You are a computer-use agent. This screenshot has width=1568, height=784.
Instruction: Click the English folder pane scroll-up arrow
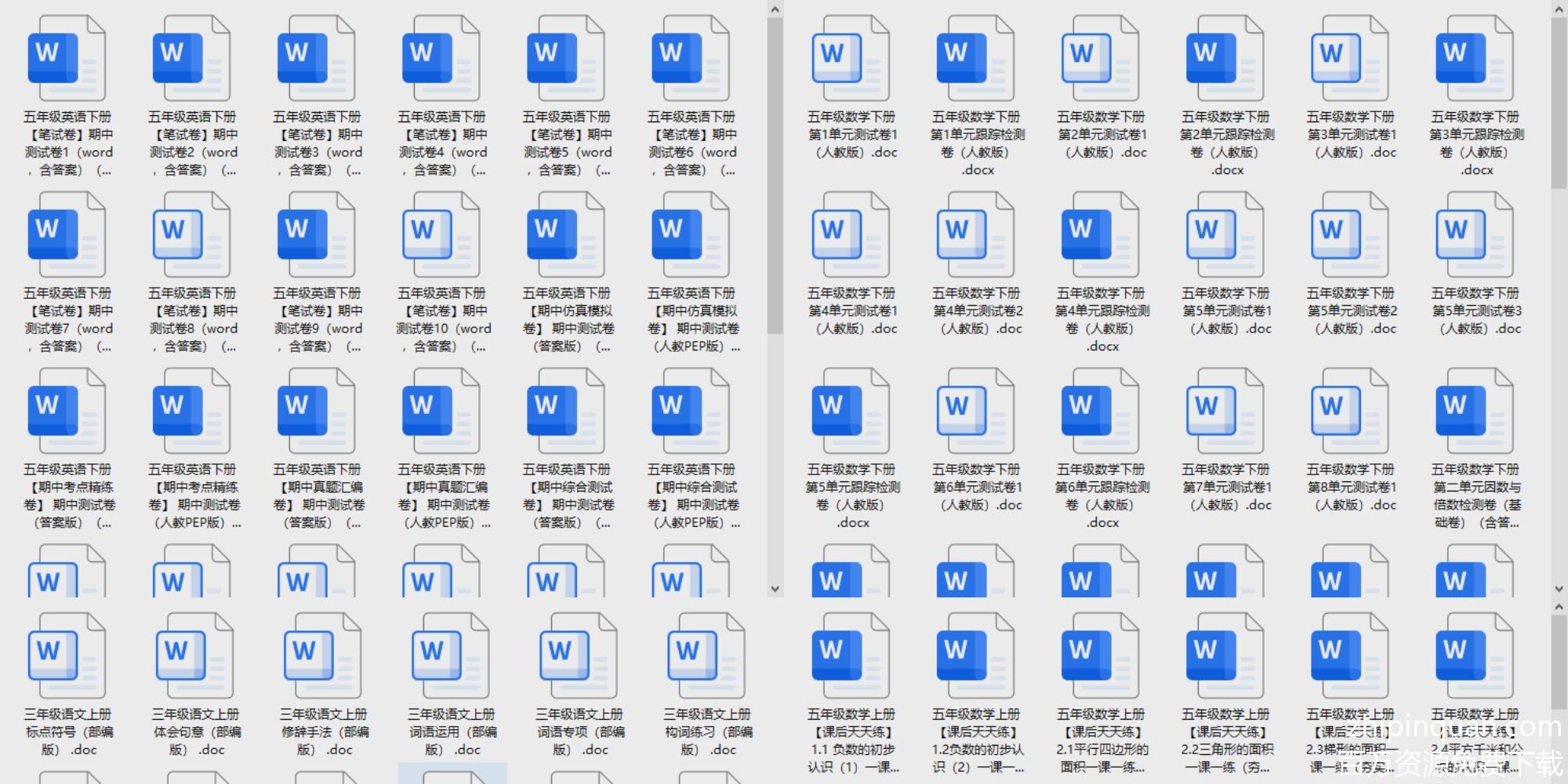[775, 9]
